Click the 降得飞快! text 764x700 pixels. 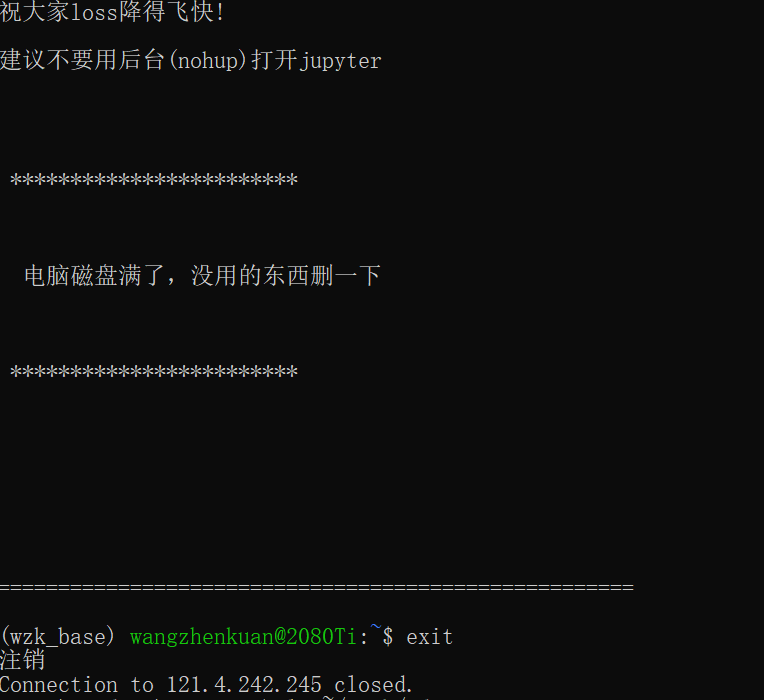point(172,12)
